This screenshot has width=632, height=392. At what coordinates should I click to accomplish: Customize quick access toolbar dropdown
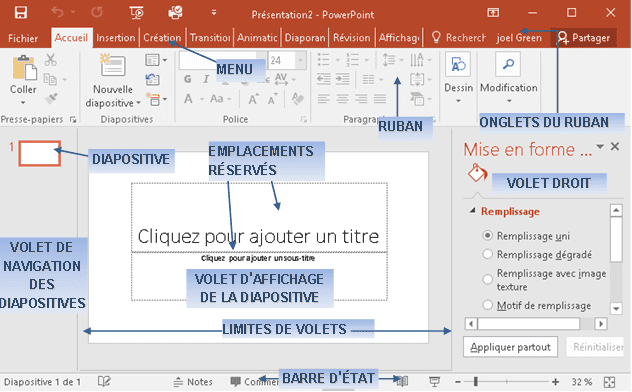tap(214, 12)
